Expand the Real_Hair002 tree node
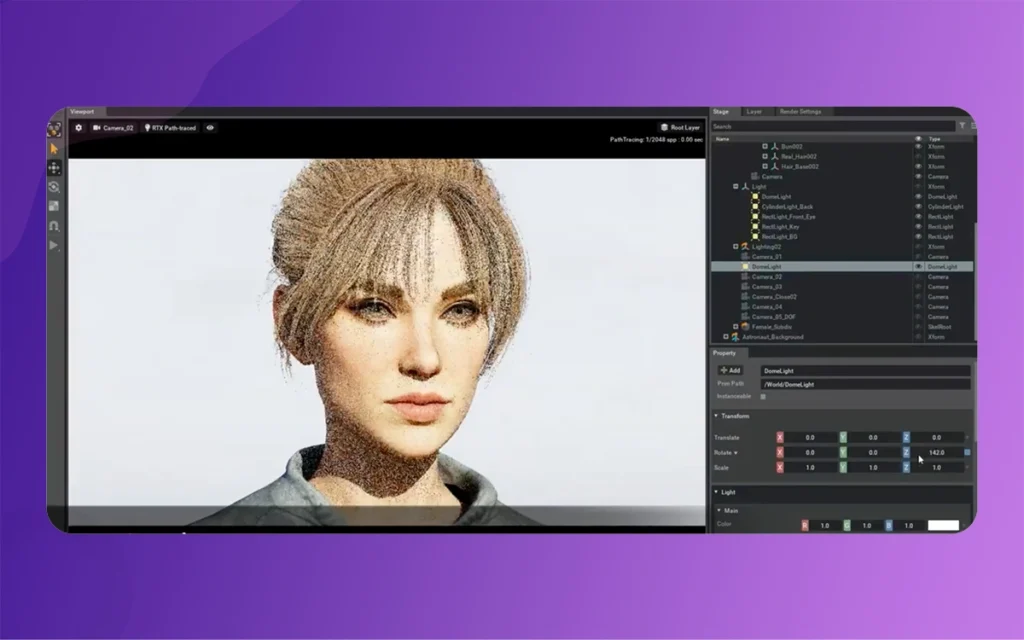1024x640 pixels. click(x=765, y=157)
